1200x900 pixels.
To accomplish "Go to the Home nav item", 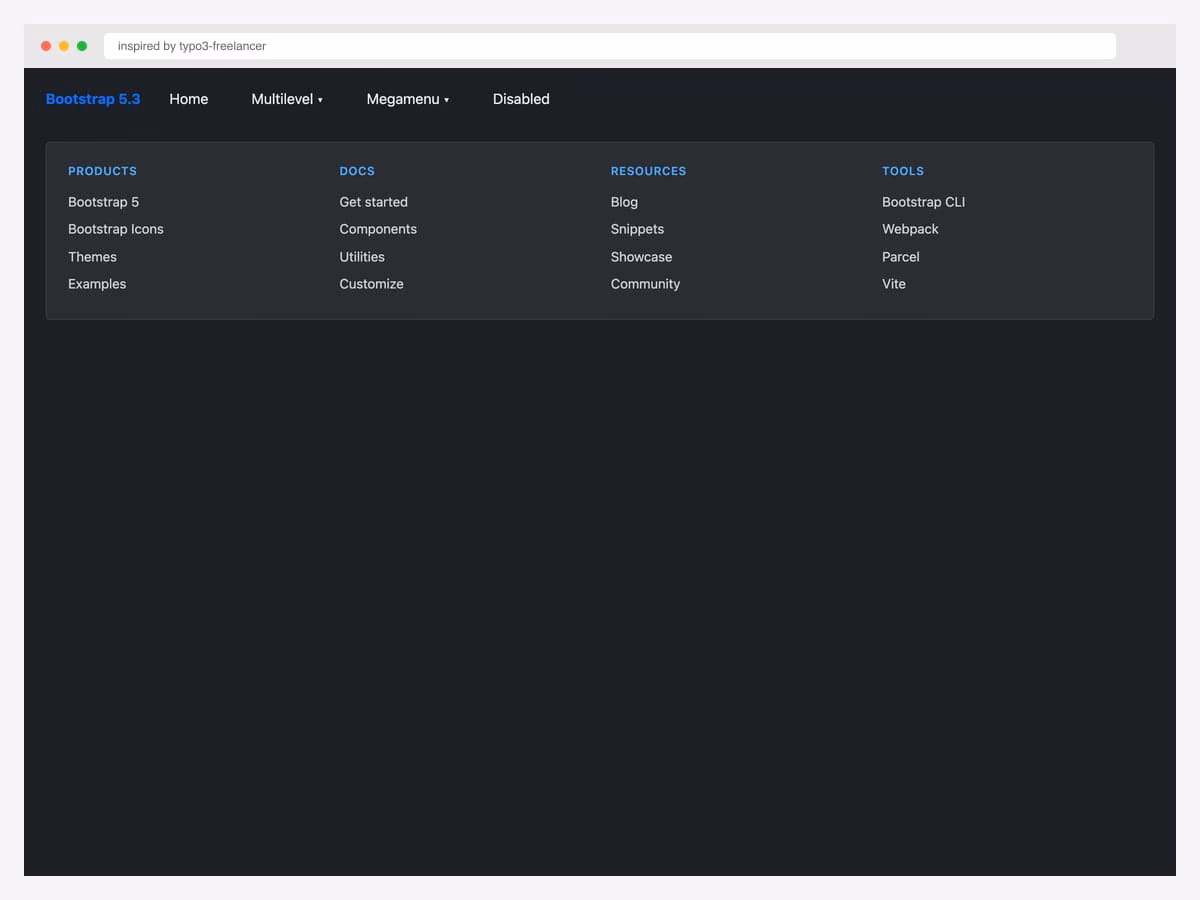I will tap(189, 99).
